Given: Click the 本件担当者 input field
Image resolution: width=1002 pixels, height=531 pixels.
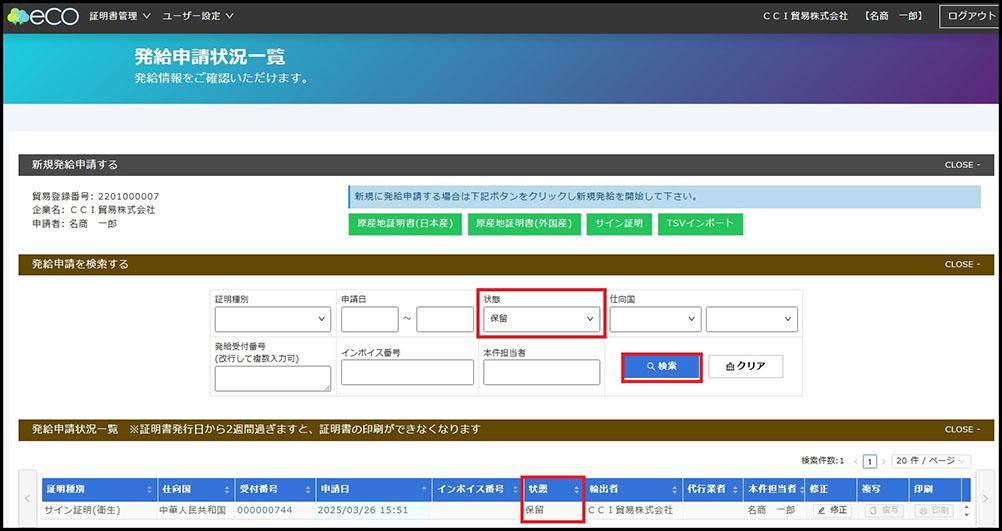Looking at the screenshot, I should pos(541,373).
